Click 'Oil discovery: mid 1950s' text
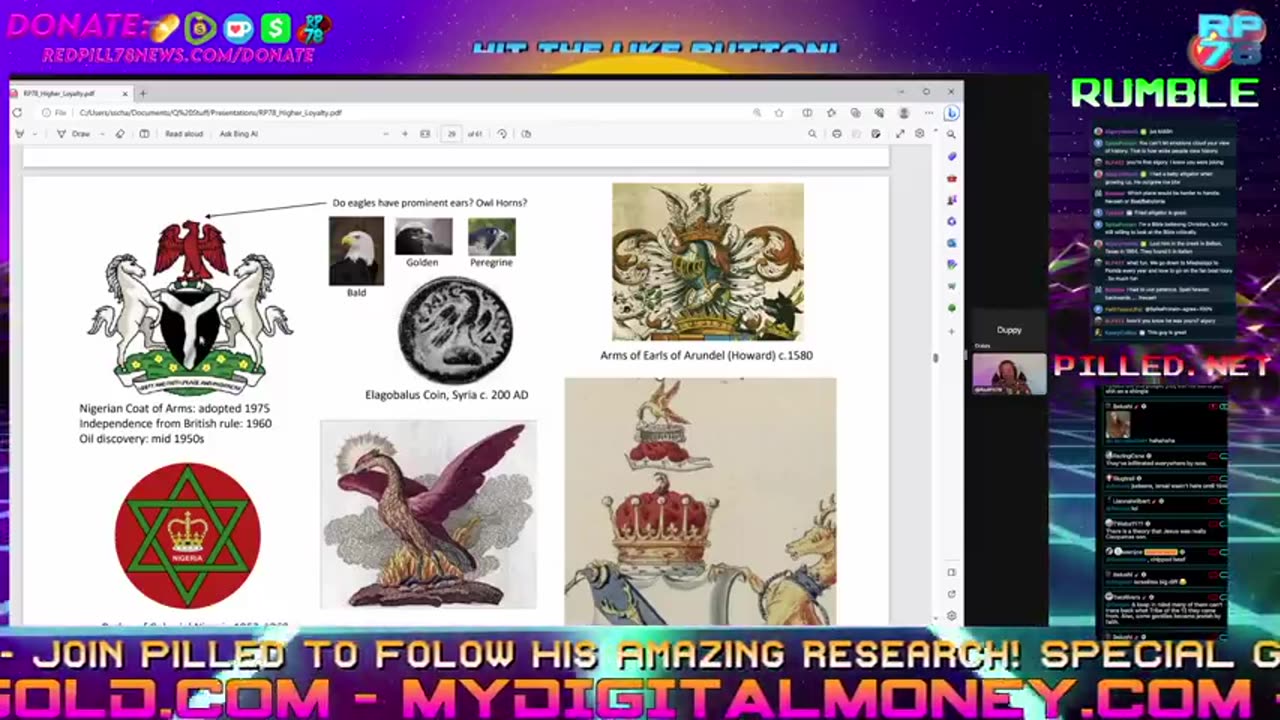 [141, 439]
